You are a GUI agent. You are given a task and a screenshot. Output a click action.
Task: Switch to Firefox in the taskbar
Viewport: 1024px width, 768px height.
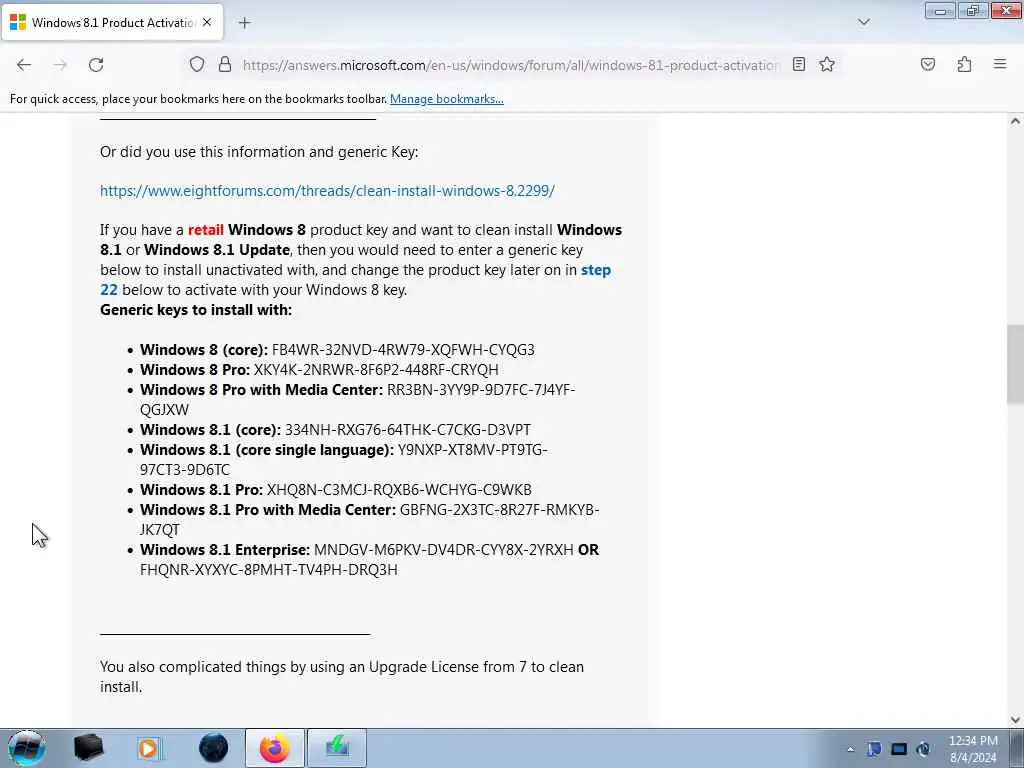[x=275, y=748]
